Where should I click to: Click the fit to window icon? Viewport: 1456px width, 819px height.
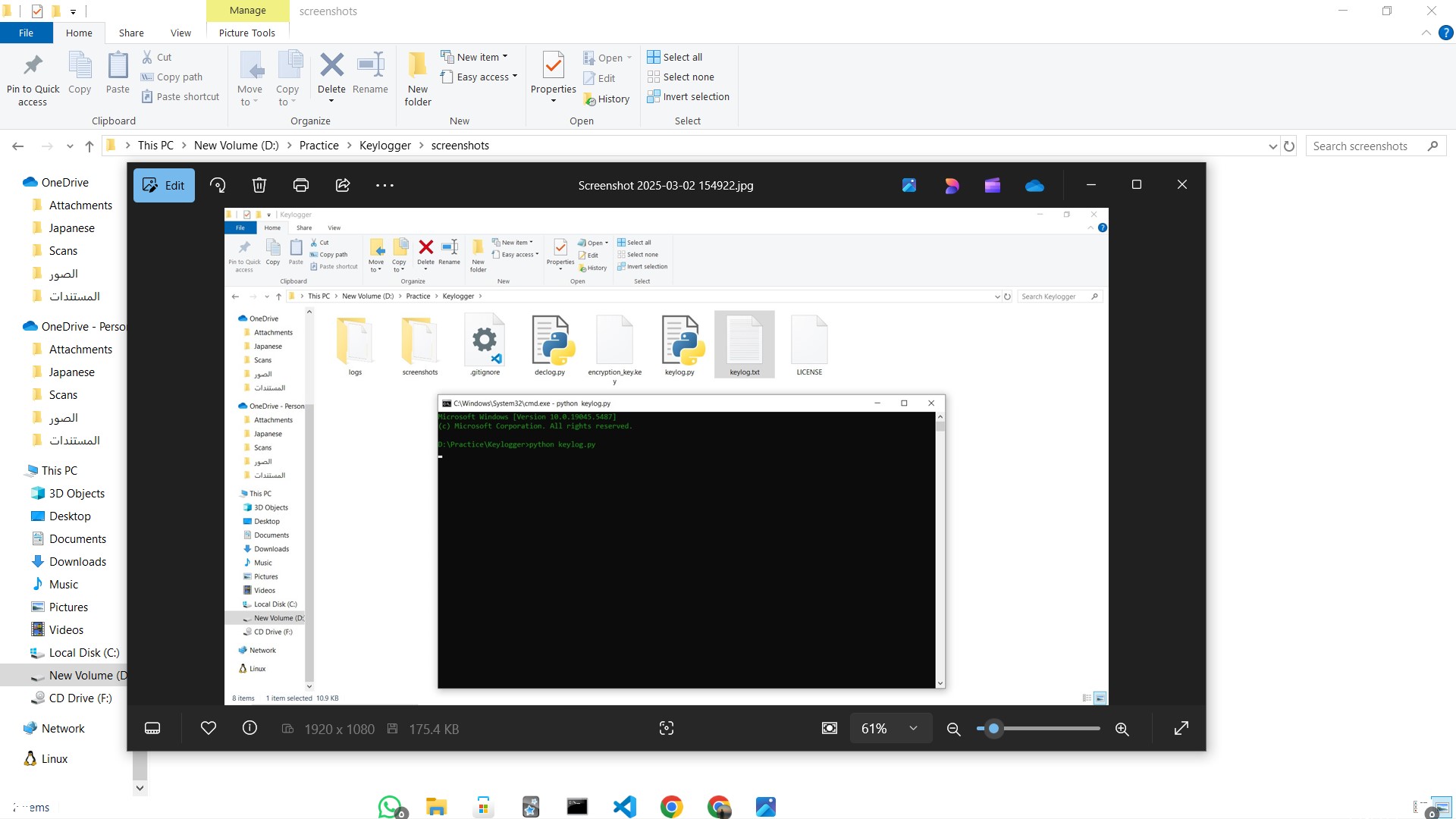830,728
